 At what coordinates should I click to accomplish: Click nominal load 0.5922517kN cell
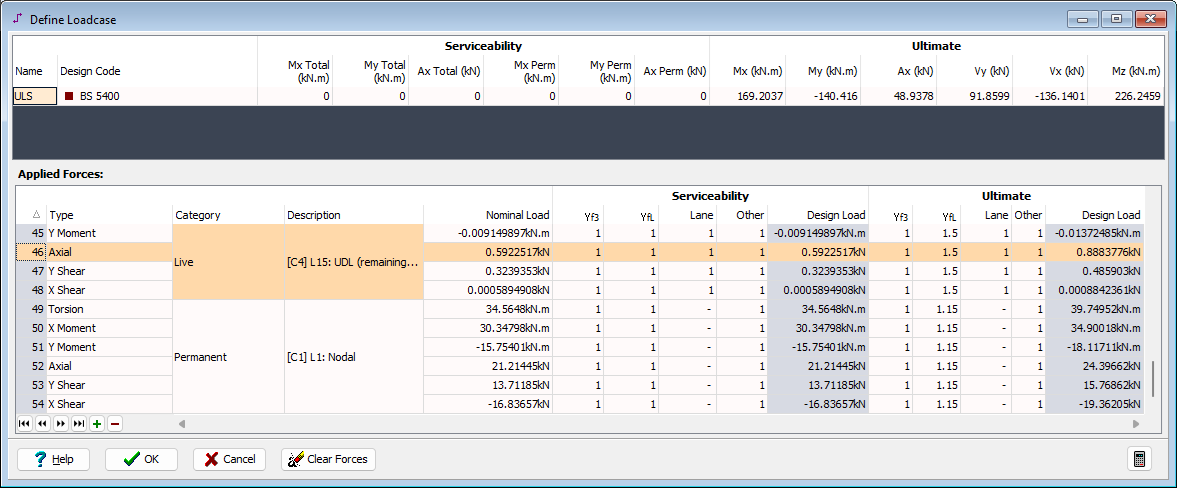[488, 252]
